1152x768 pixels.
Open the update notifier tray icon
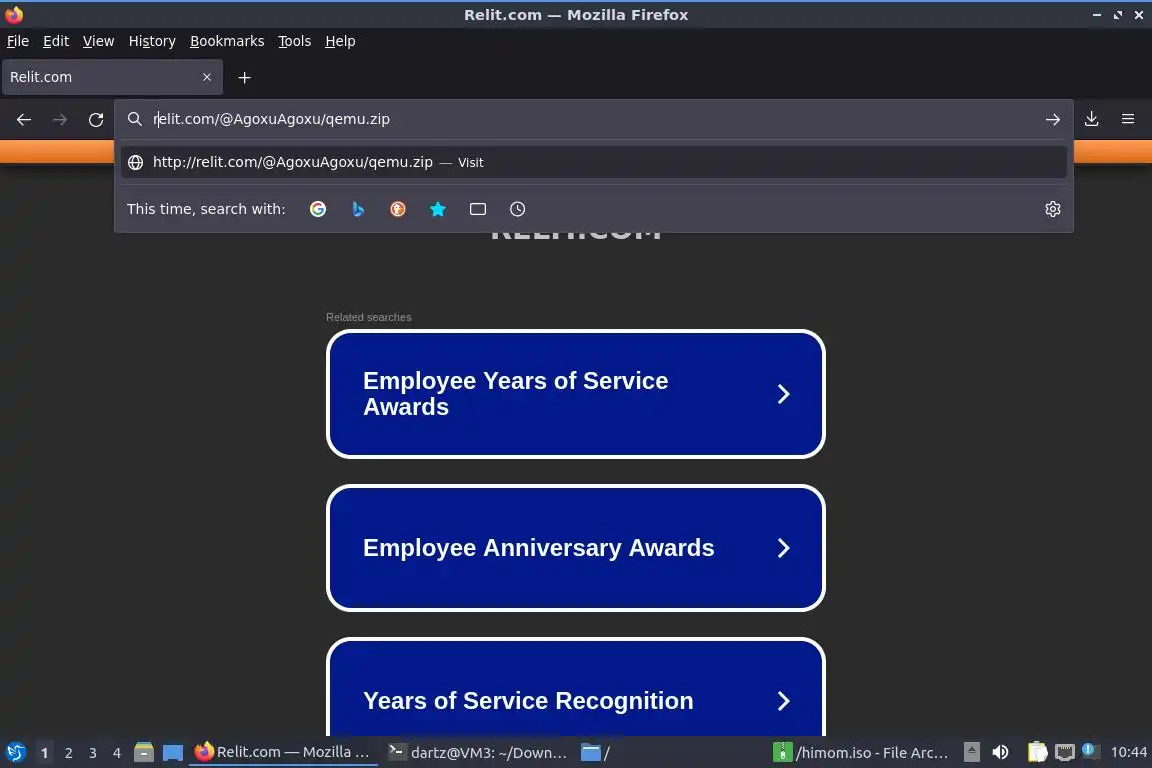[1090, 751]
